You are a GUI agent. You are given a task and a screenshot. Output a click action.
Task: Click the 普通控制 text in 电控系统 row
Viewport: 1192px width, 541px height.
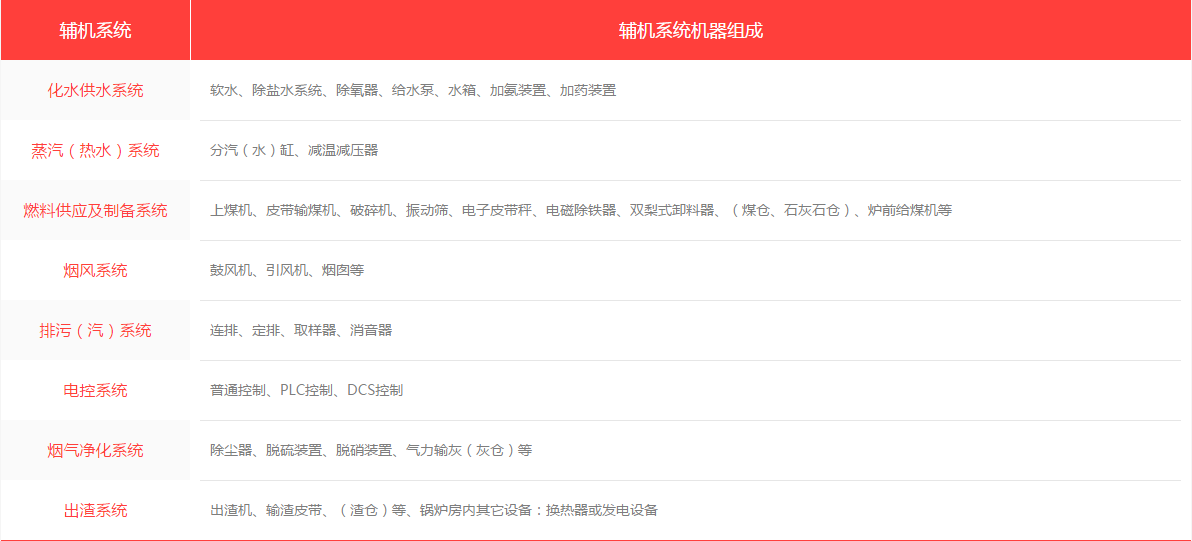237,390
